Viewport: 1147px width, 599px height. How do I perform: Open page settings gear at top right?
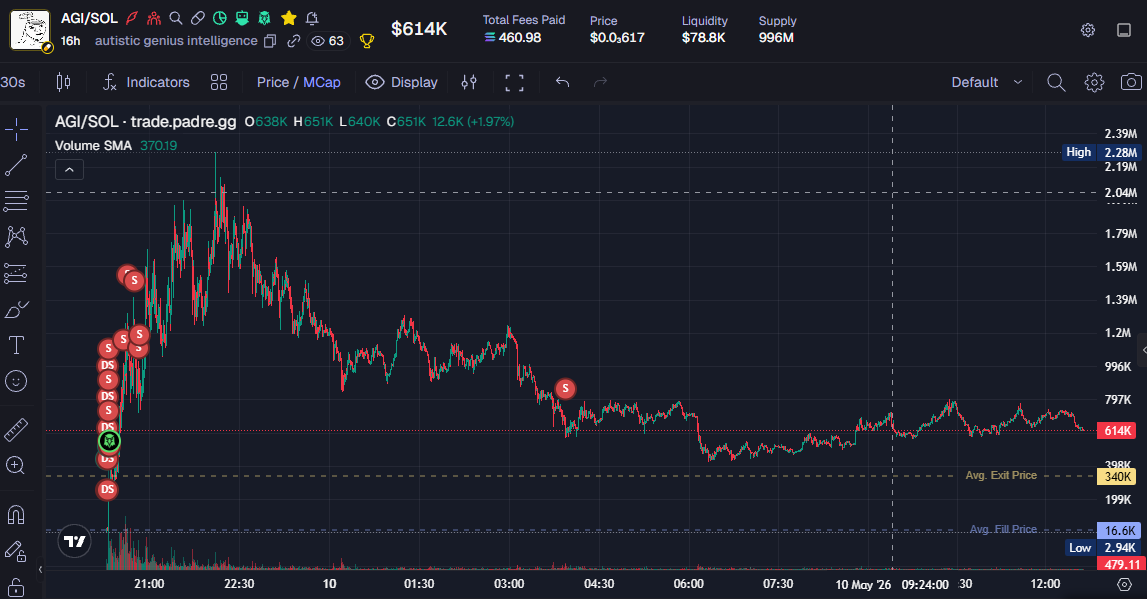pyautogui.click(x=1088, y=30)
